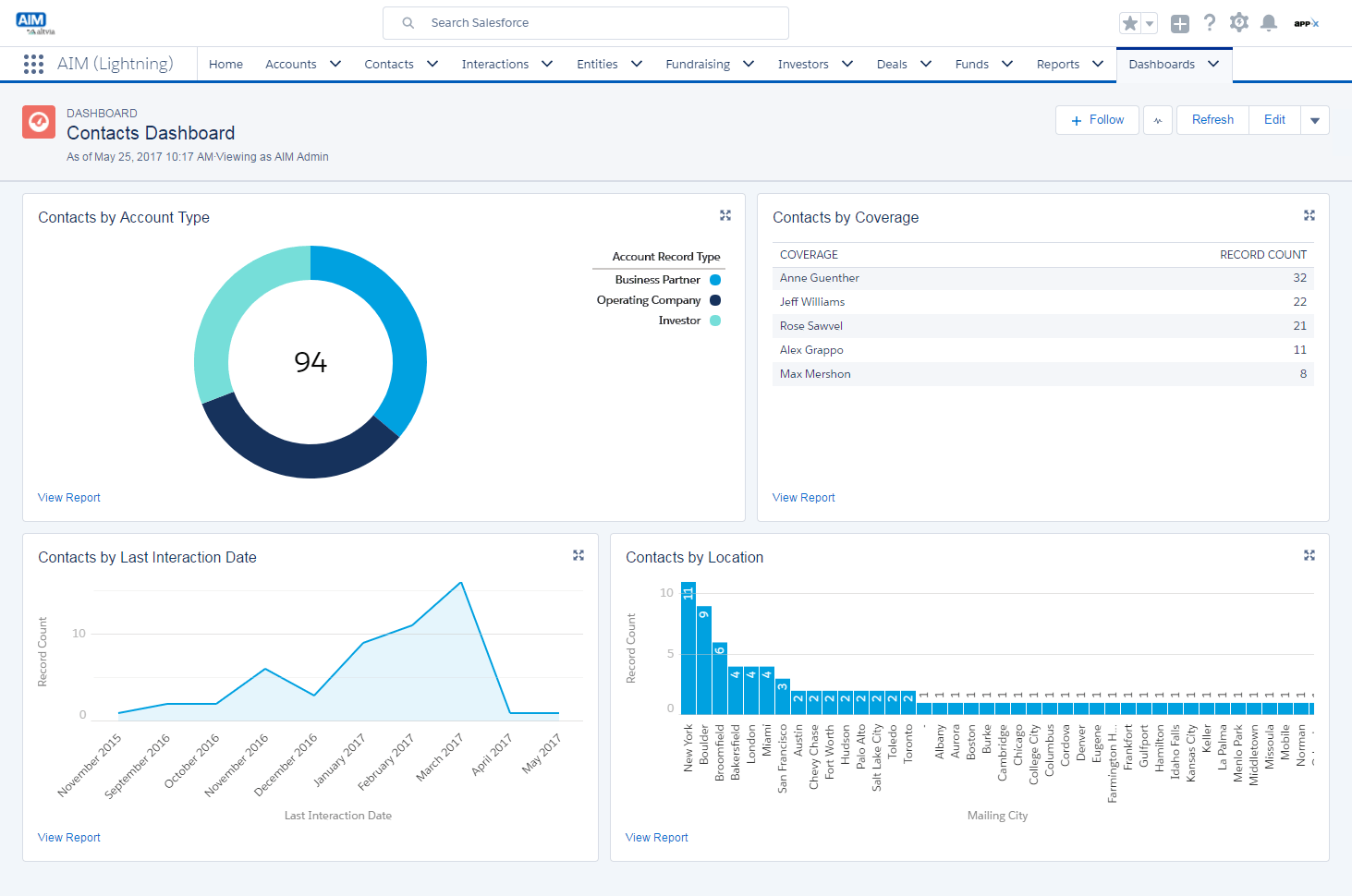
Task: Expand the Accounts tab chevron
Action: tap(335, 64)
